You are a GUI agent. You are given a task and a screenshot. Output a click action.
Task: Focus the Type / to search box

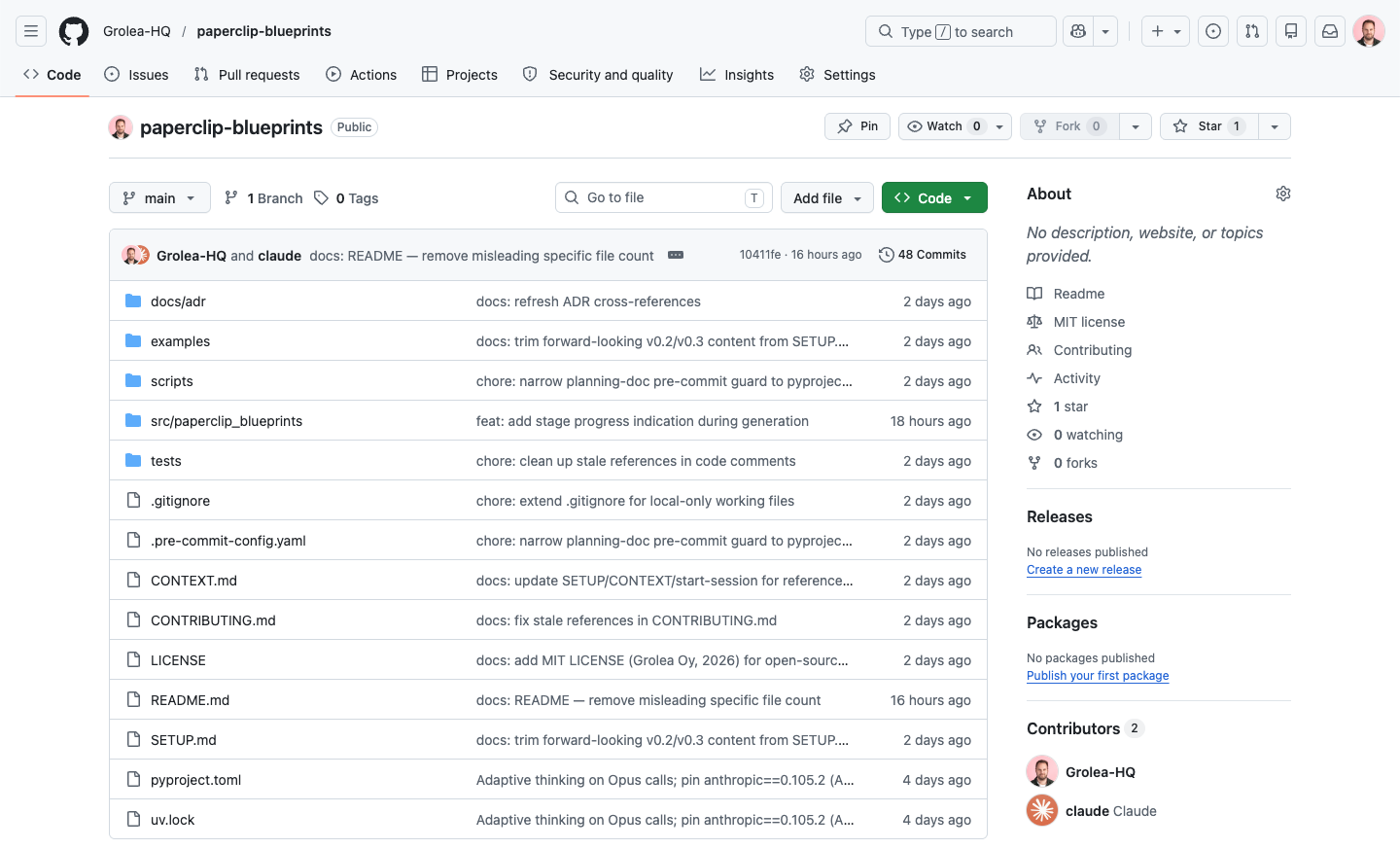[961, 31]
